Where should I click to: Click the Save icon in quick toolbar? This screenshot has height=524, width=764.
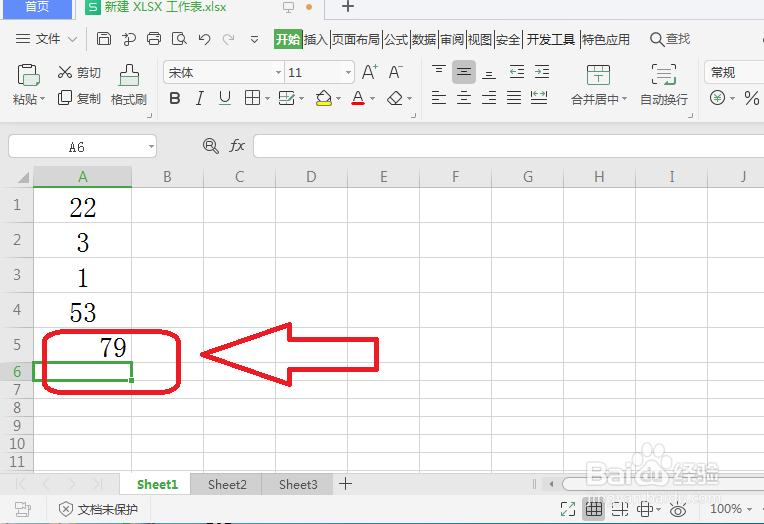tap(104, 39)
